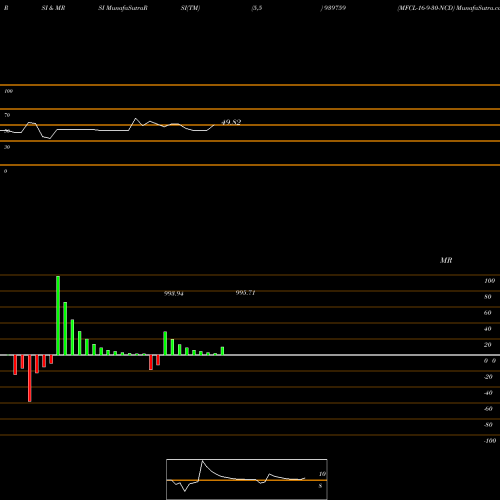Click the MR axis label '-40'

pos(488,393)
